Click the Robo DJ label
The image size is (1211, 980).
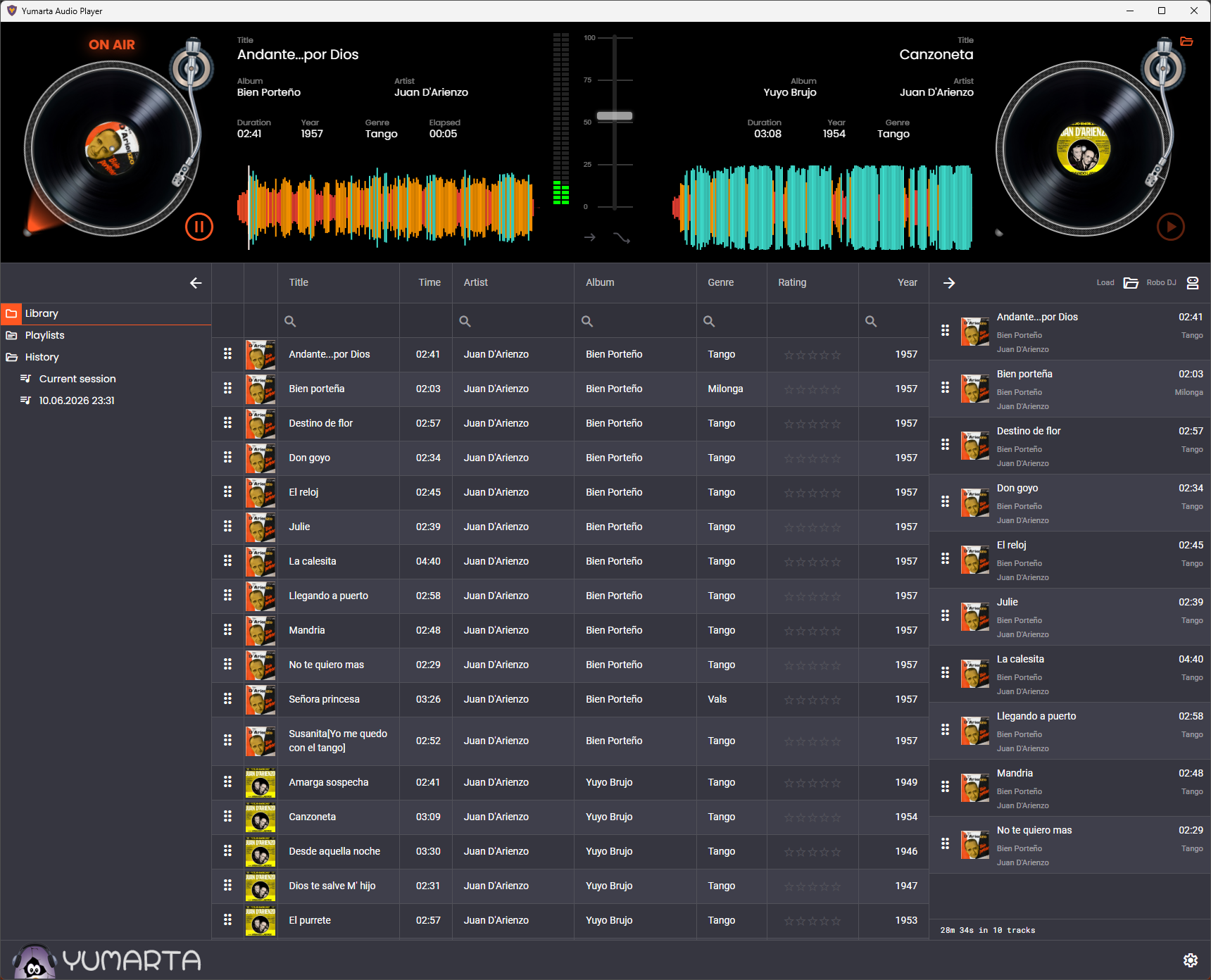[1161, 283]
